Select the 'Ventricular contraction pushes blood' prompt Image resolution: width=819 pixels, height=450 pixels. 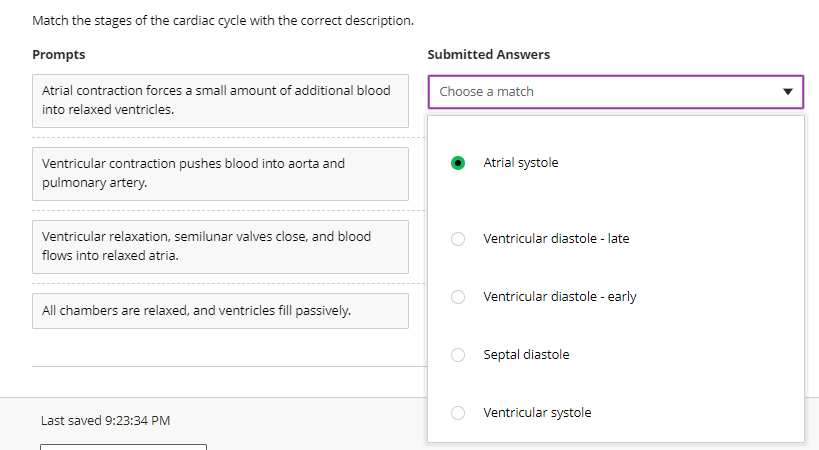coord(220,173)
